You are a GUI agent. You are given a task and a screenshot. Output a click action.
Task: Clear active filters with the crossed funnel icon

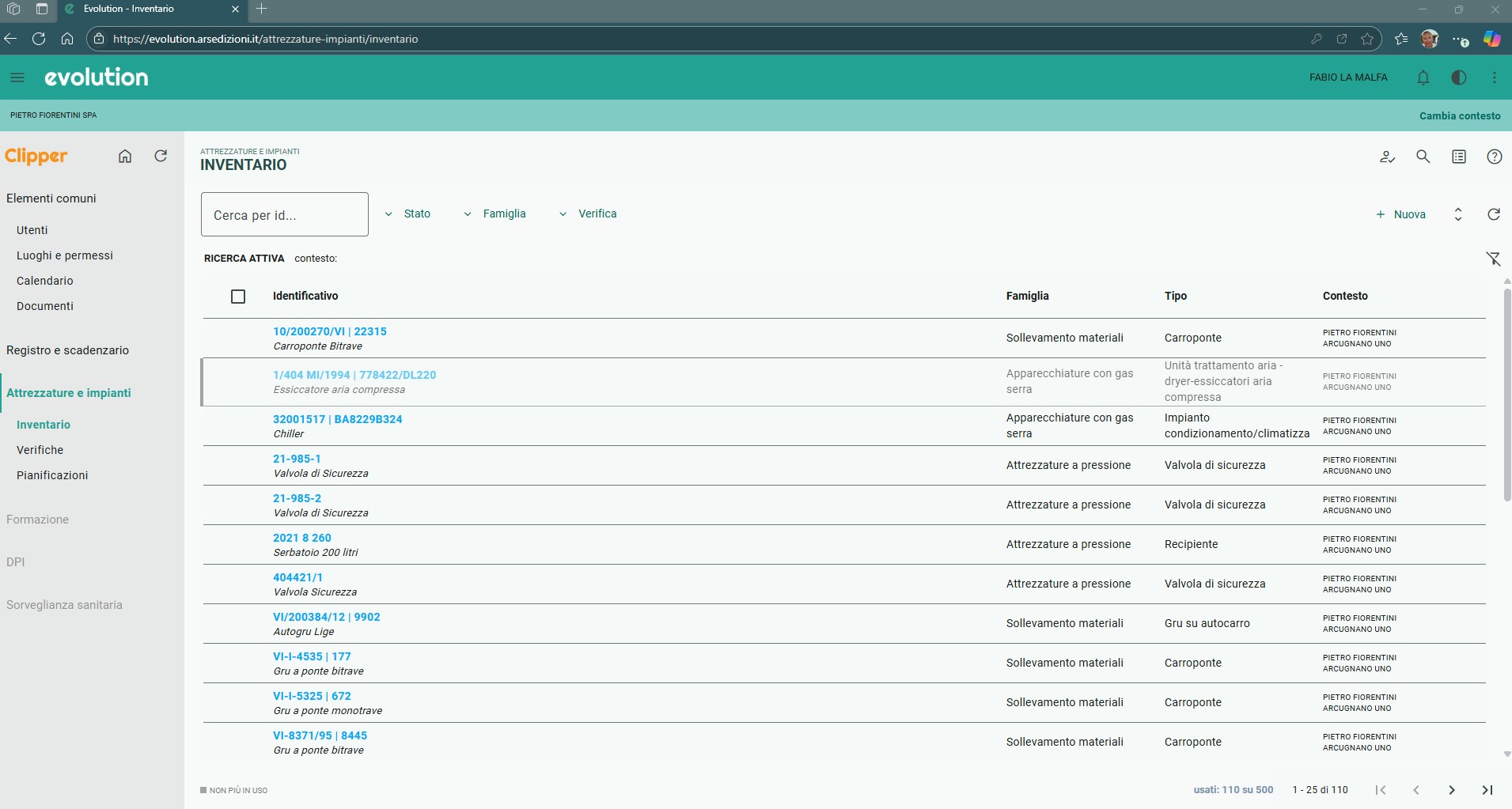pos(1494,259)
